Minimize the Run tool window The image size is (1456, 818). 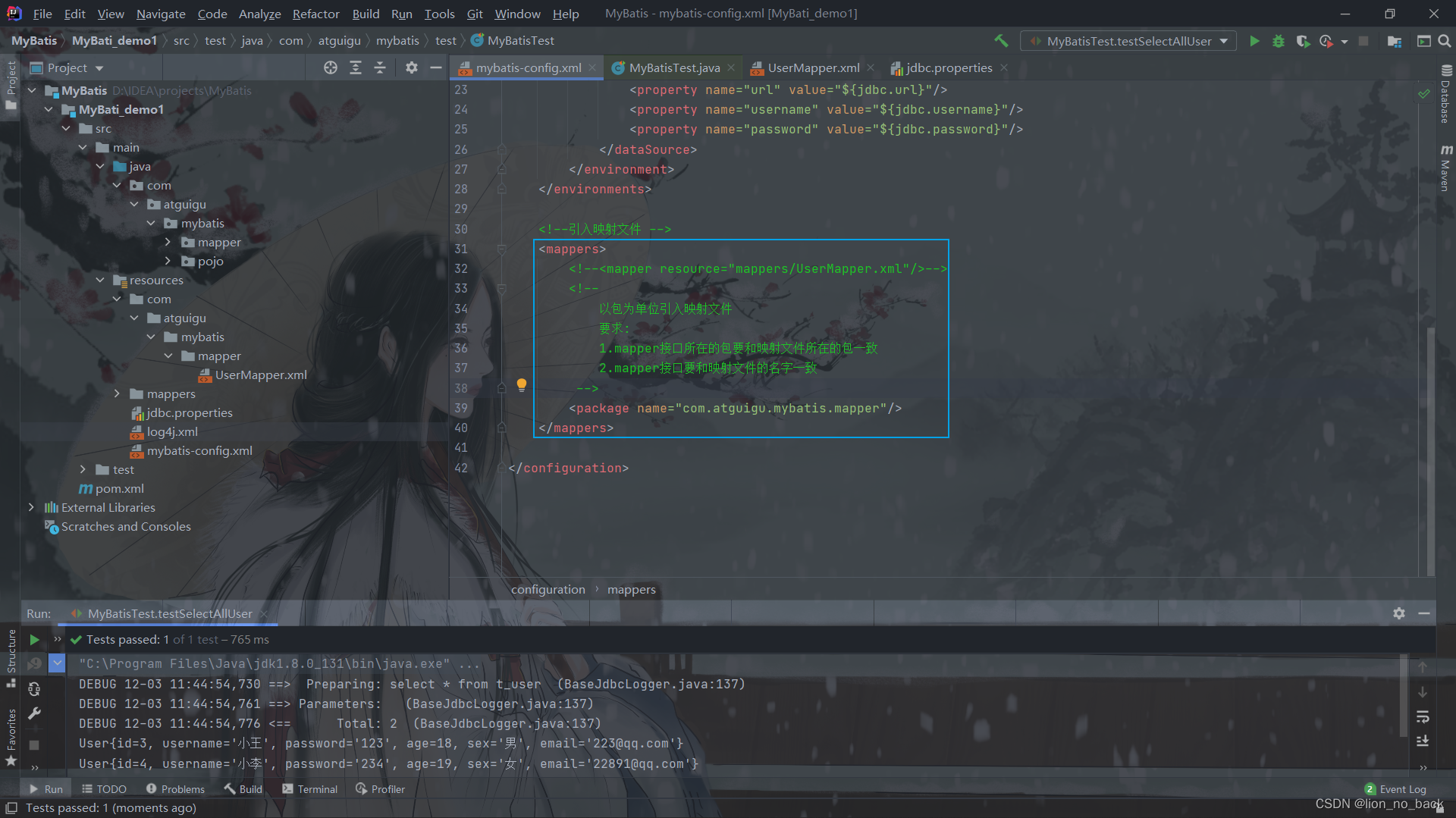point(1424,613)
